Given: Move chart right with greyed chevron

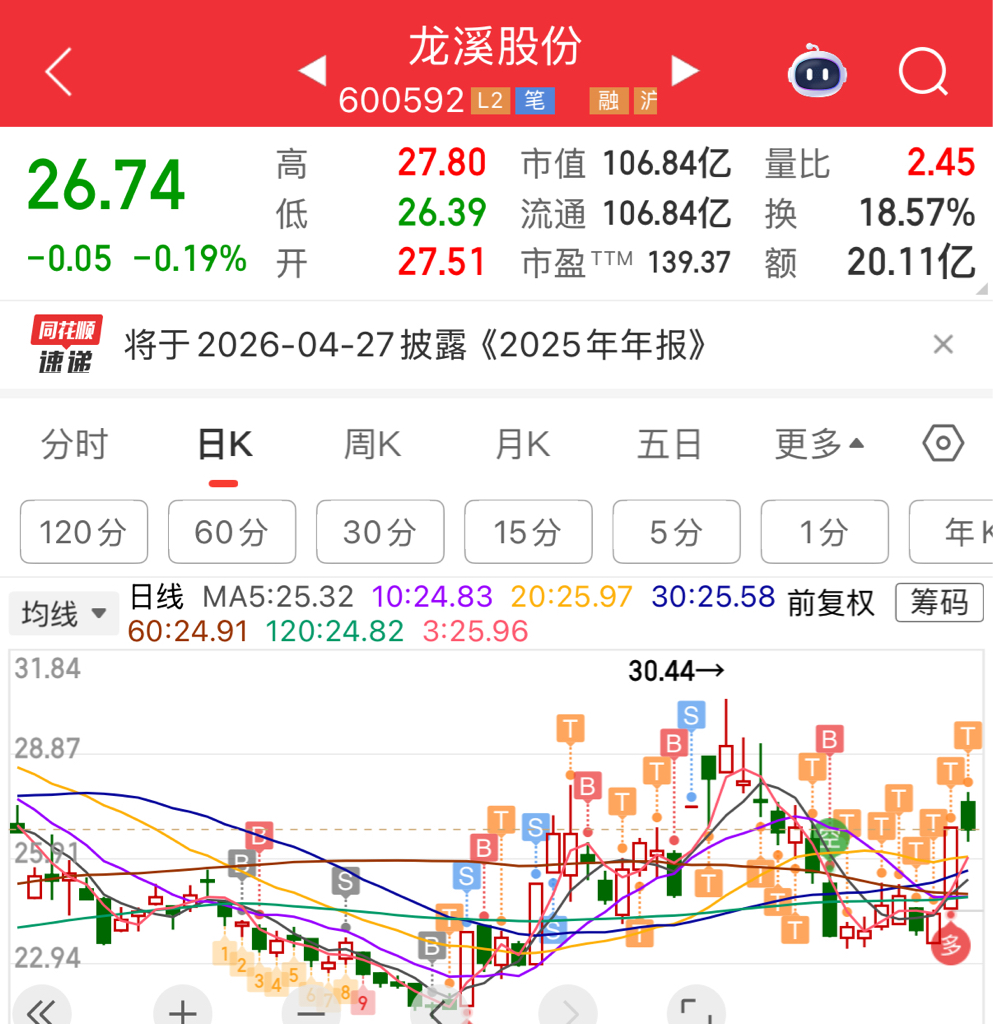Looking at the screenshot, I should click(569, 1009).
